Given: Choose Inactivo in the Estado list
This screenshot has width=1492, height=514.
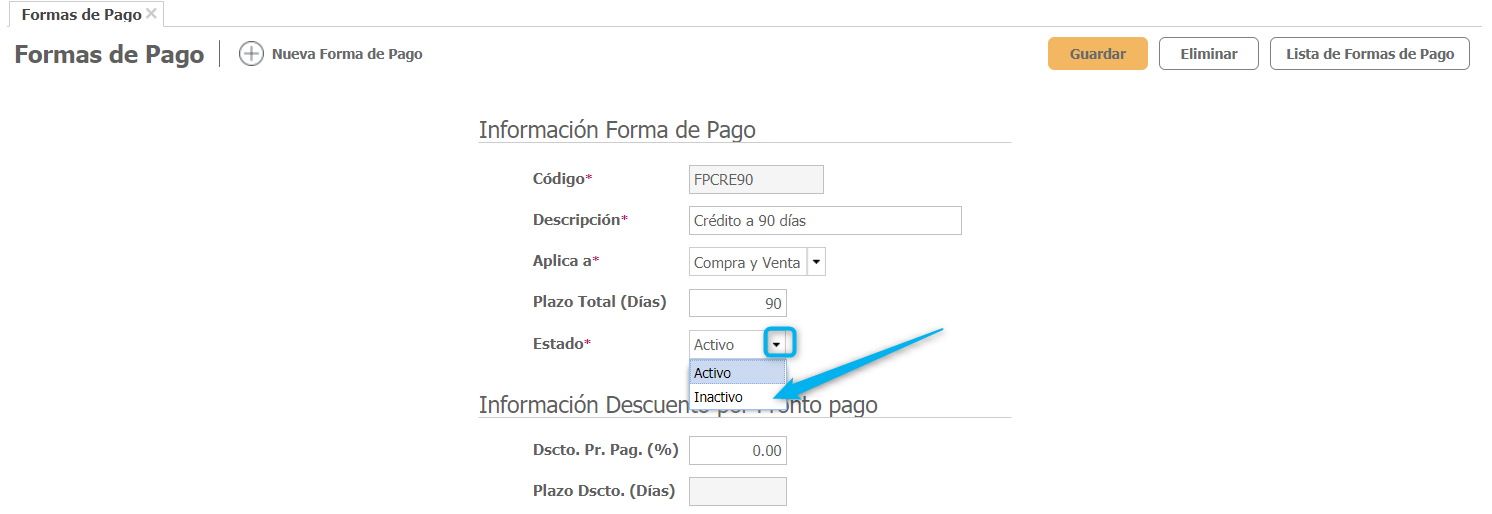Looking at the screenshot, I should [x=737, y=397].
